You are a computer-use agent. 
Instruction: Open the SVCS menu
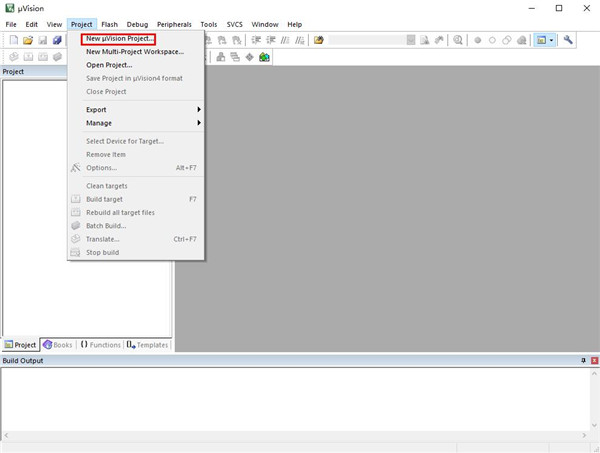[x=233, y=23]
